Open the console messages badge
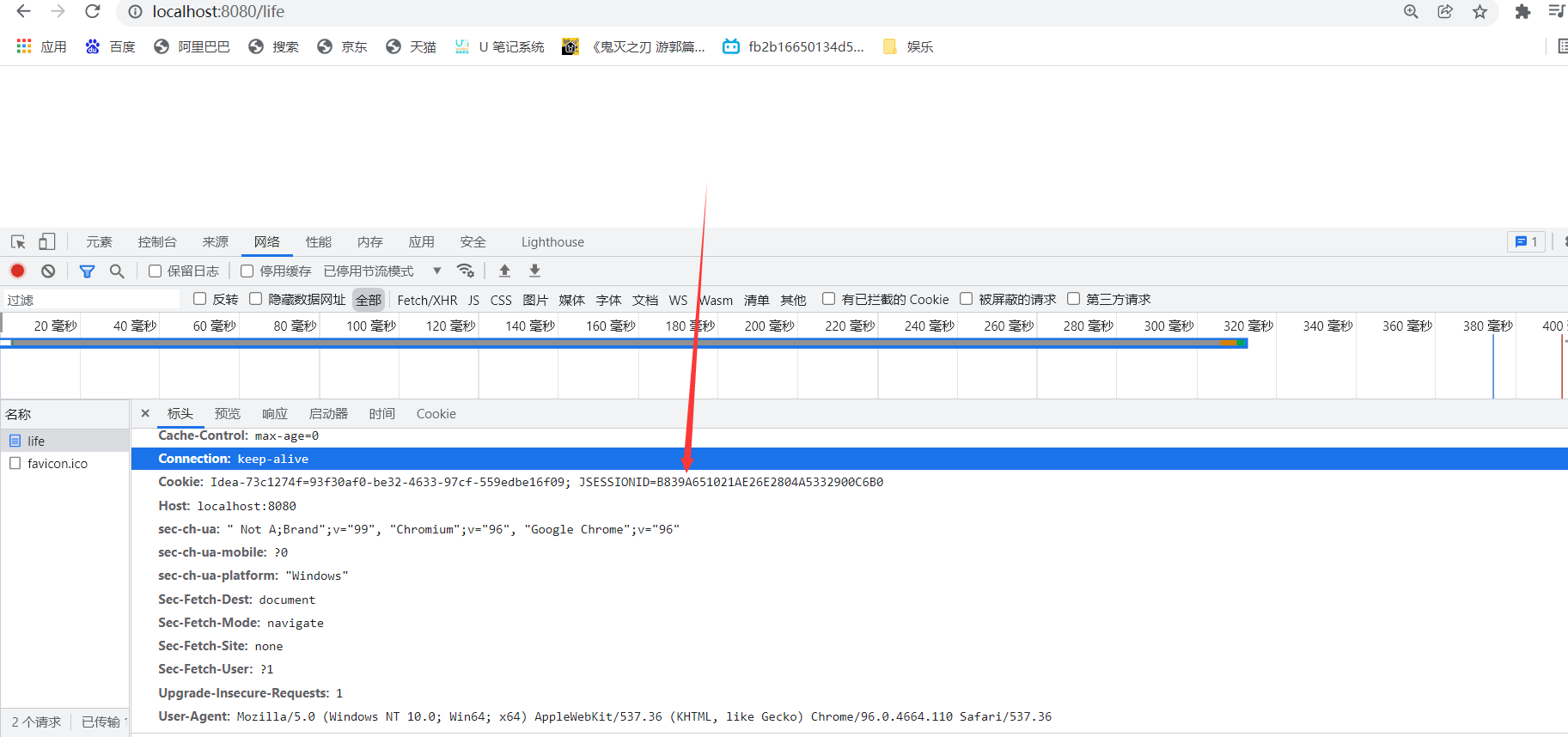Viewport: 1568px width, 737px height. click(x=1526, y=242)
